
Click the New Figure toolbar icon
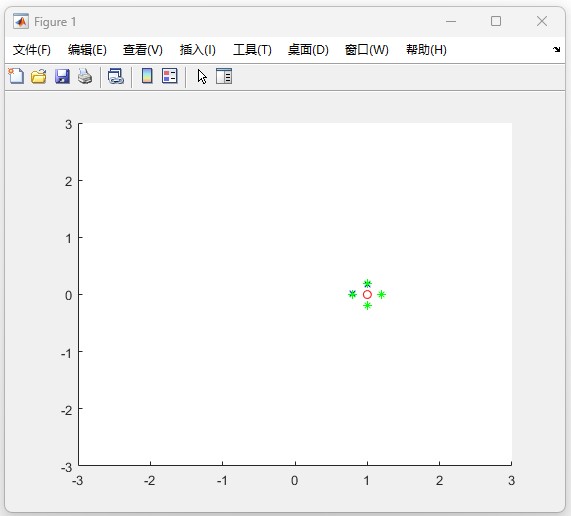(x=16, y=76)
